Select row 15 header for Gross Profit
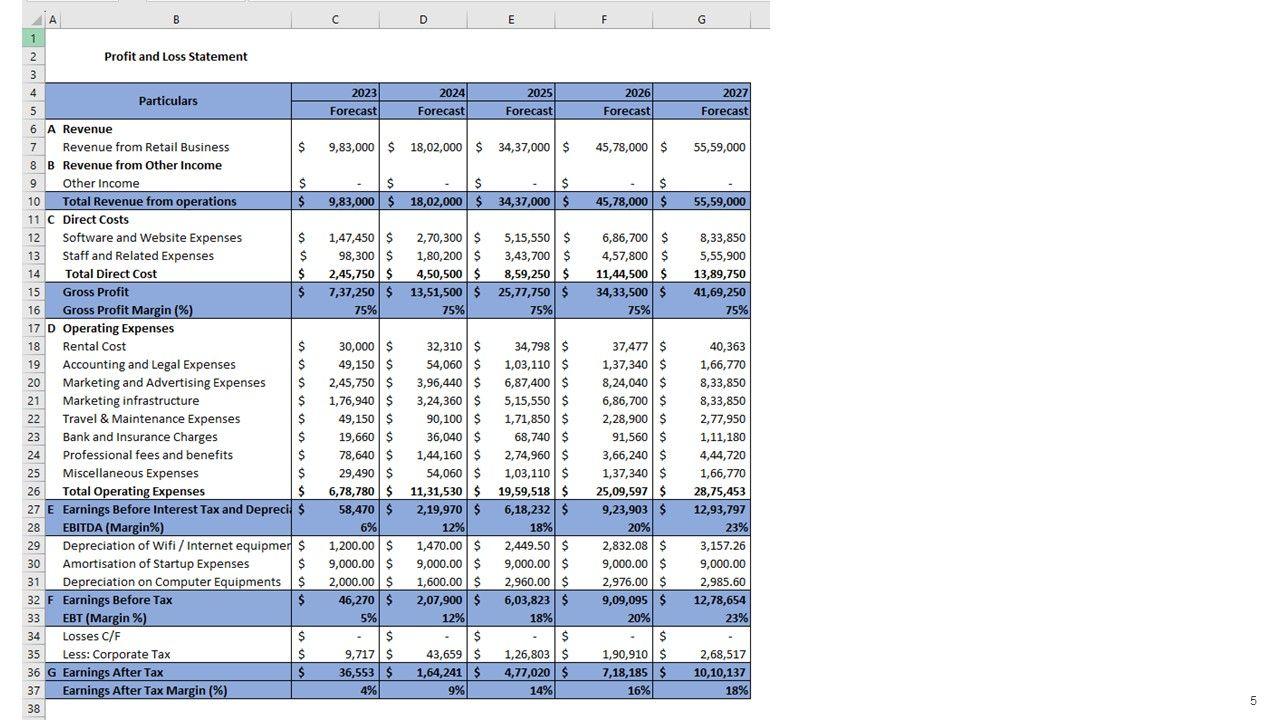 pos(33,292)
